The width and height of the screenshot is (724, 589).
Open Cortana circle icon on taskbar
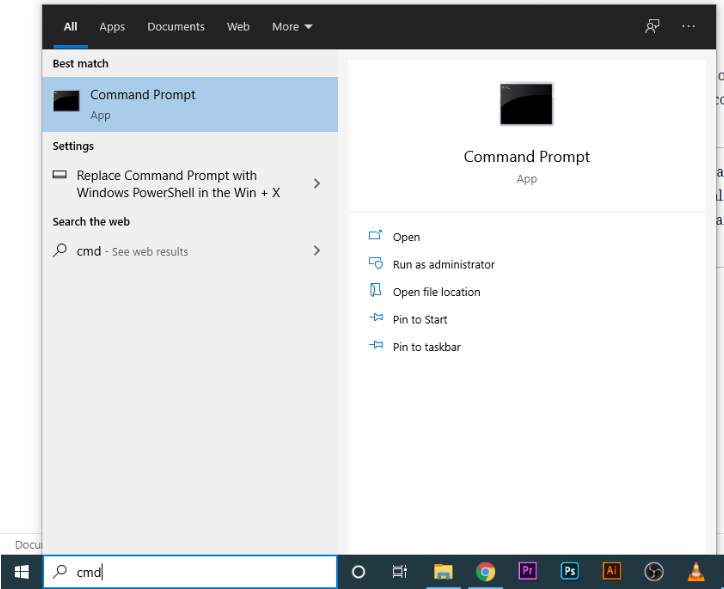(358, 572)
